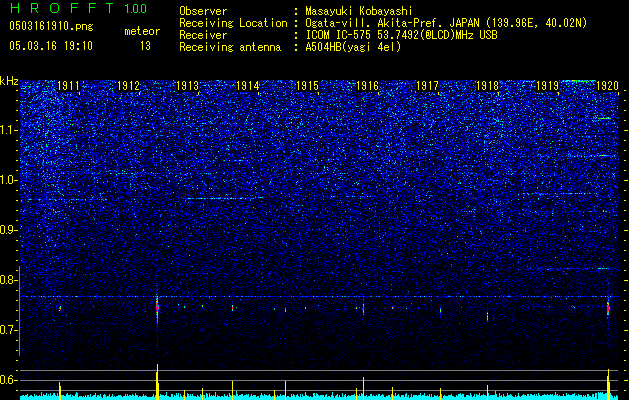The image size is (629, 400).
Task: Click the HROFFT program title
Action: (63, 8)
